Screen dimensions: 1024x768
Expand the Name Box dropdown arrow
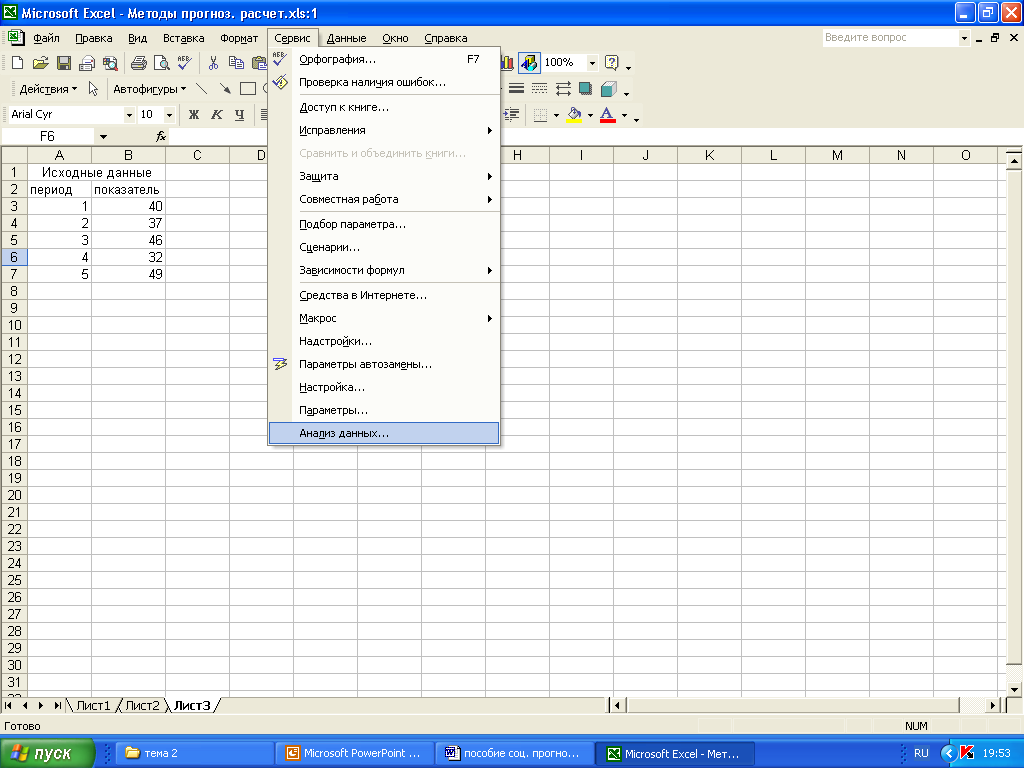[x=103, y=136]
